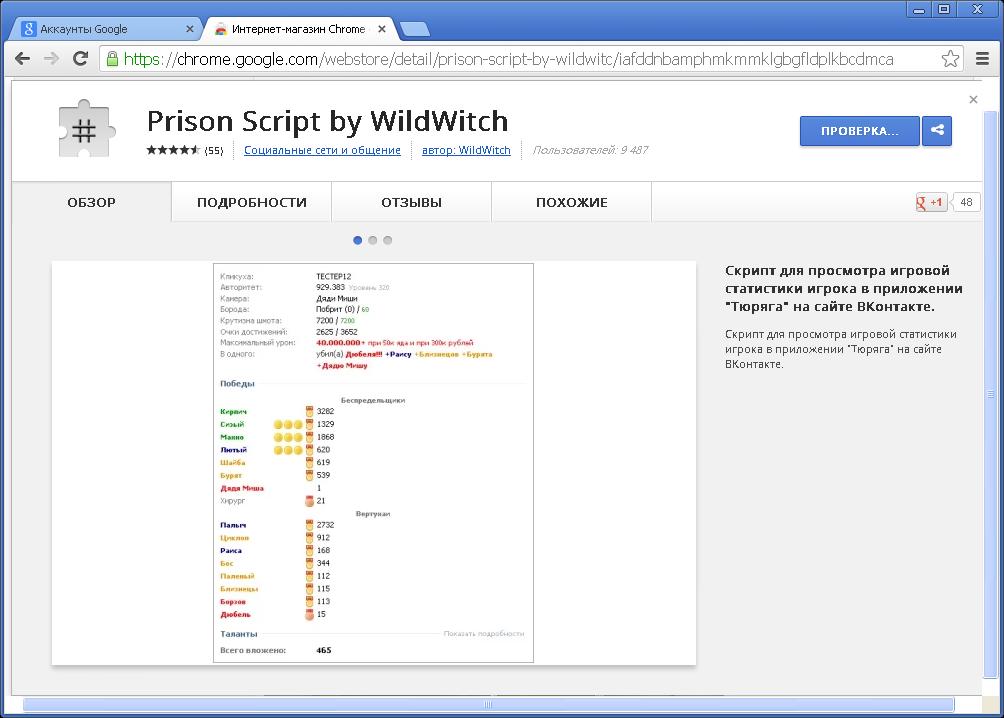The height and width of the screenshot is (718, 1004).
Task: Close the Интернет-магазин Chrome tab
Action: (382, 29)
